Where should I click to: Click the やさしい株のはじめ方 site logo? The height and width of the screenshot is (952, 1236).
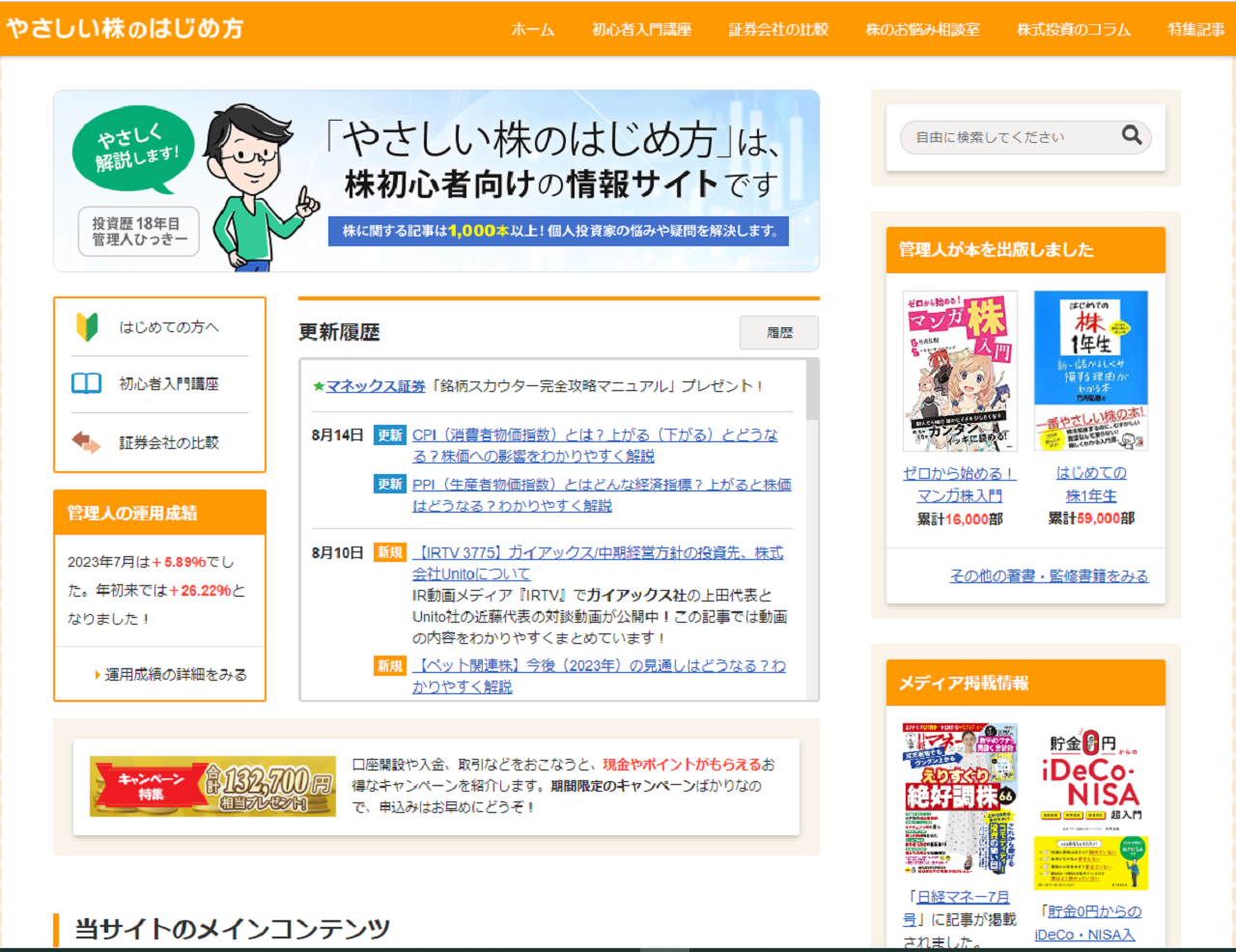tap(126, 29)
